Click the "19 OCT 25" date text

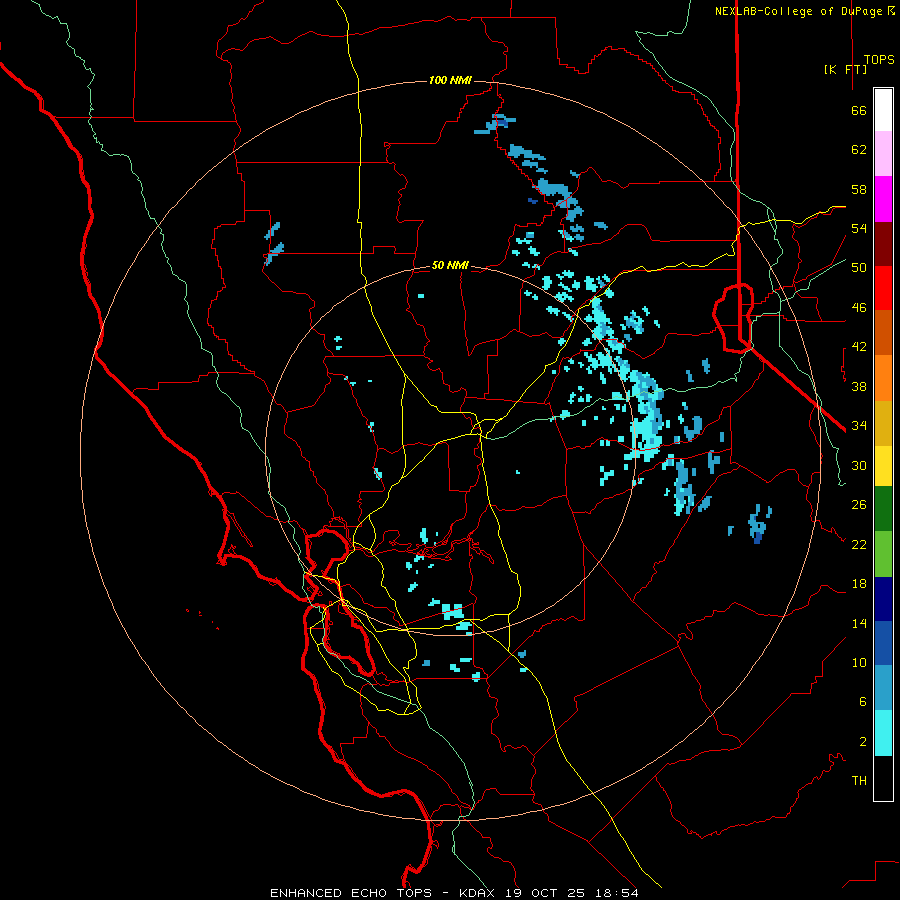click(x=544, y=893)
